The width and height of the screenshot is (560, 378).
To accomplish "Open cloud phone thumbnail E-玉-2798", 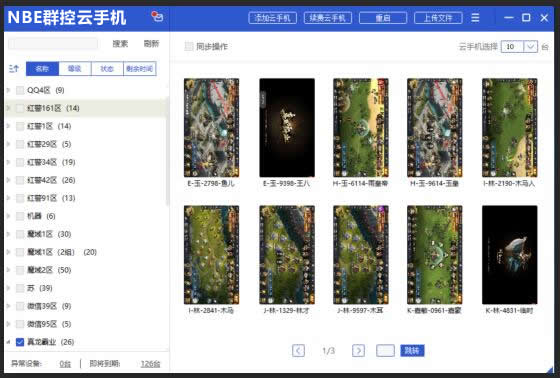I will pyautogui.click(x=211, y=128).
